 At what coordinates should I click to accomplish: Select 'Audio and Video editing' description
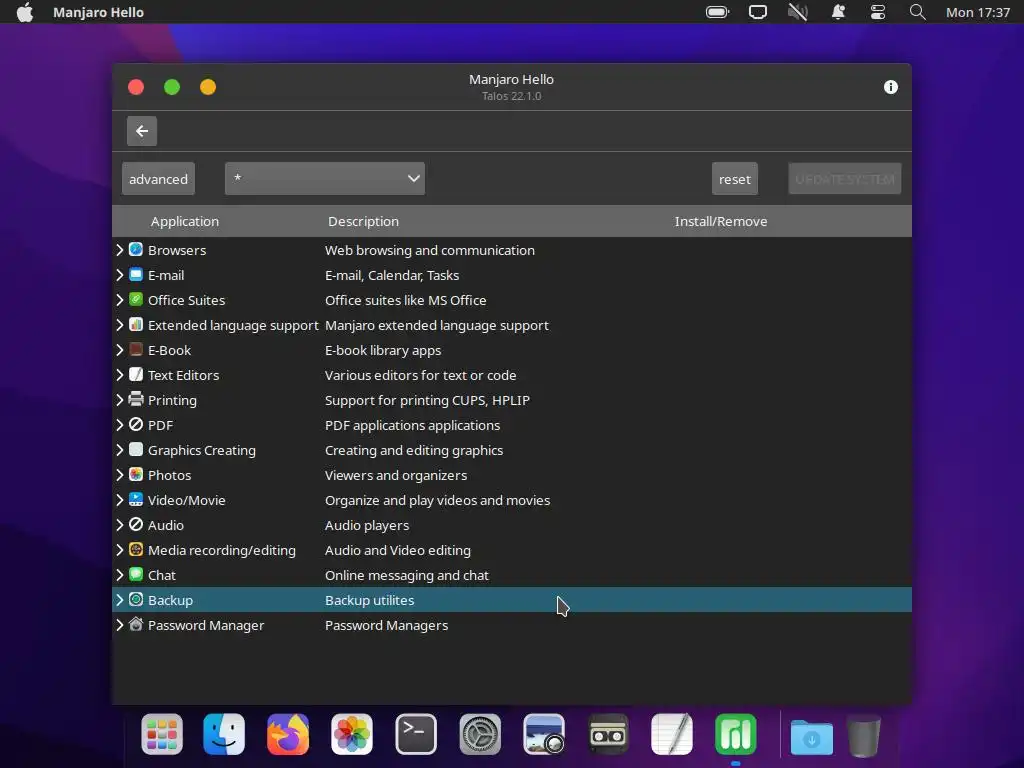tap(398, 551)
